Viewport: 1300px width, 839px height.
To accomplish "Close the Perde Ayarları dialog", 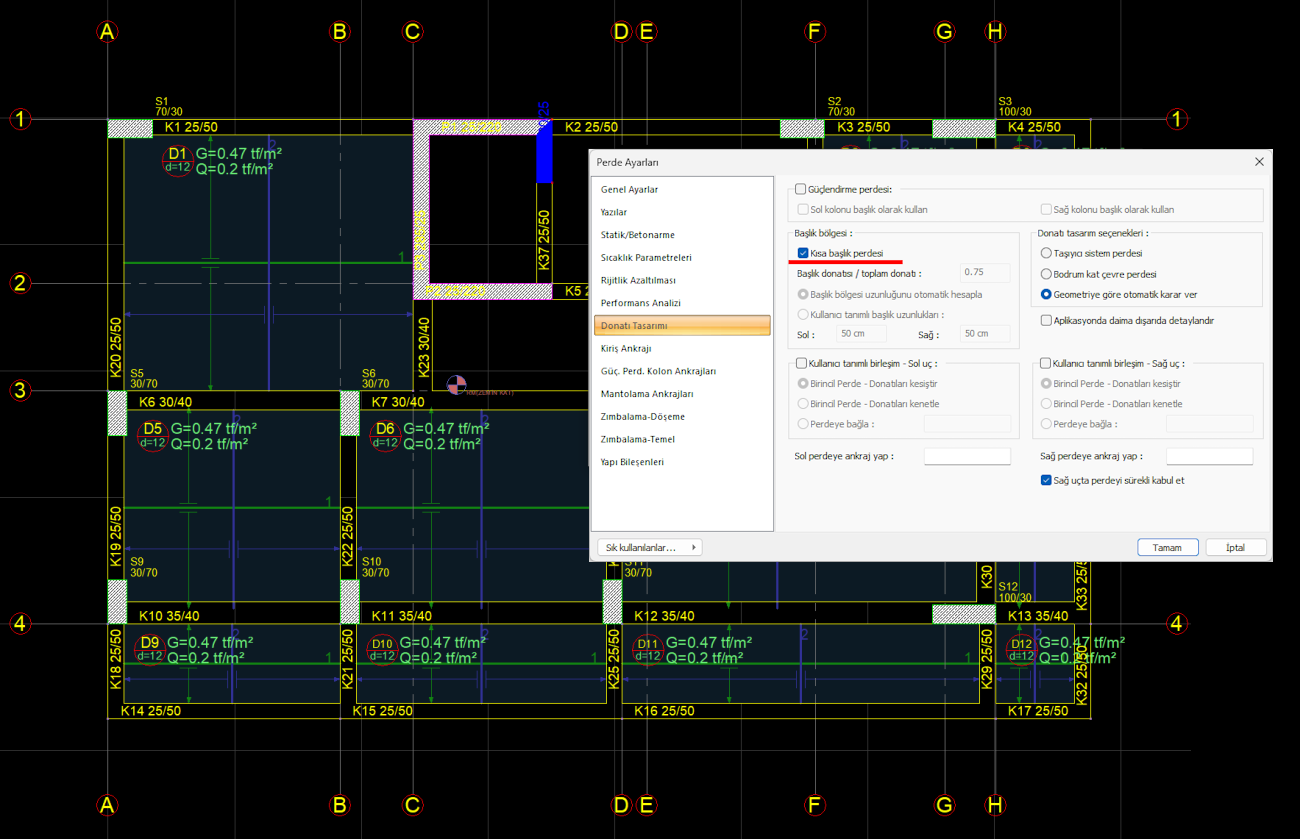I will click(1259, 161).
